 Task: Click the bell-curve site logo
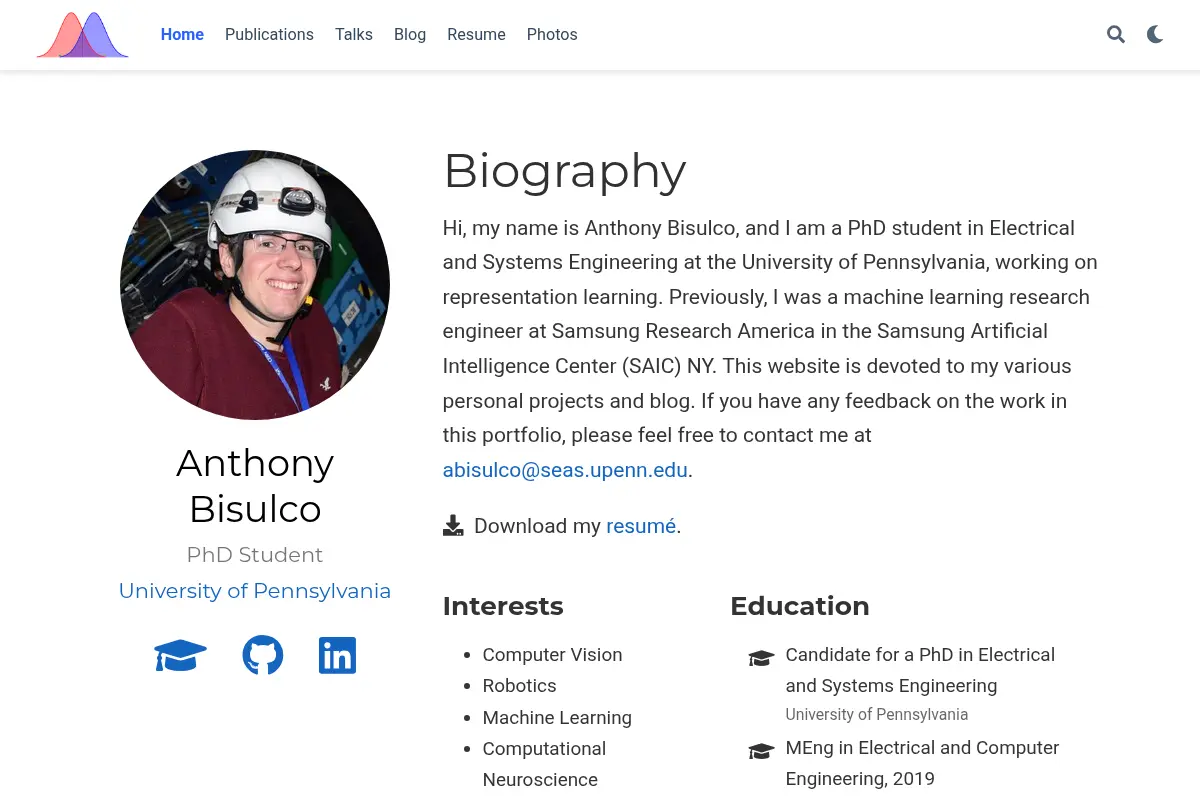82,35
